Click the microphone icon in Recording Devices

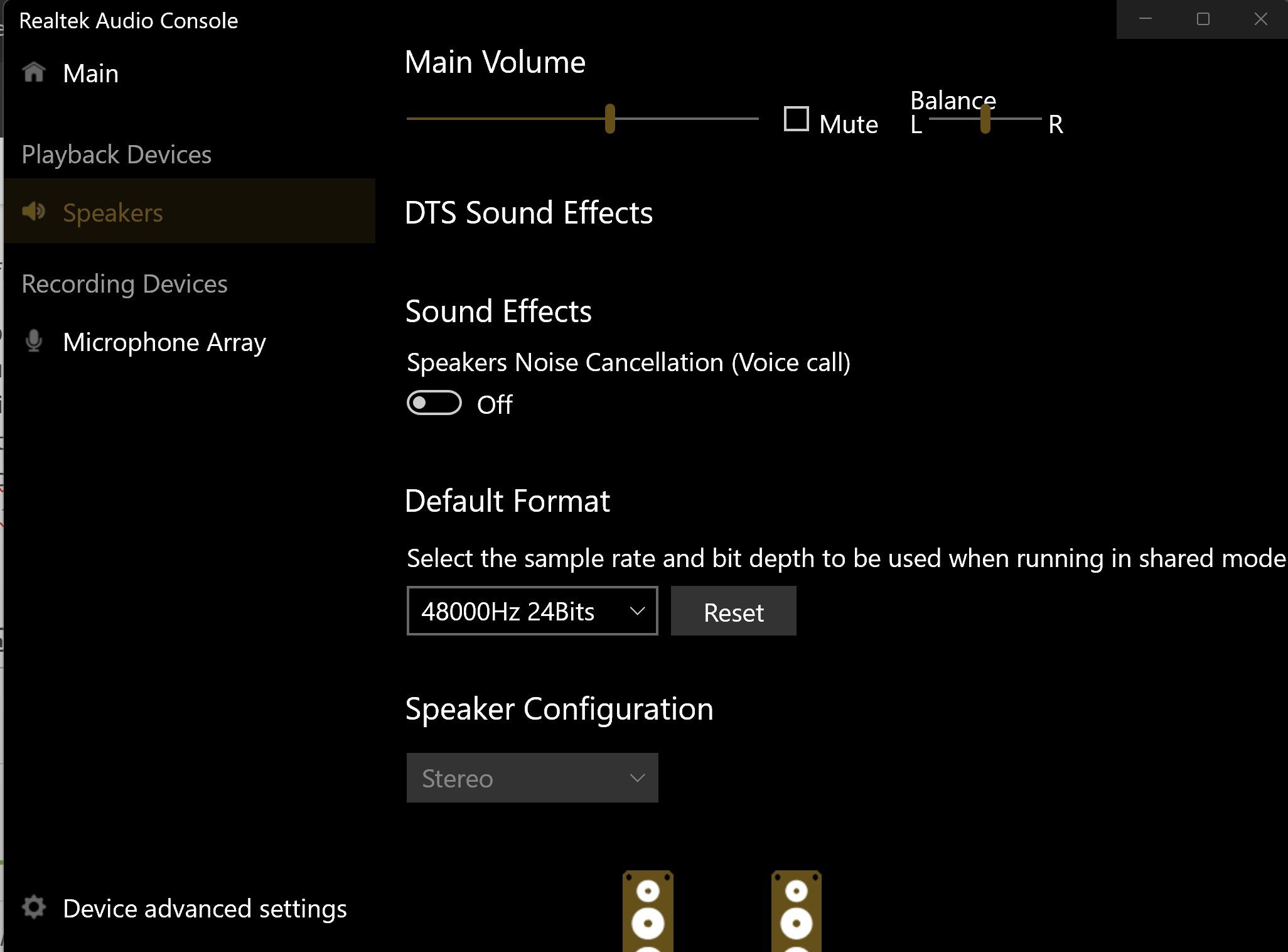pyautogui.click(x=34, y=341)
